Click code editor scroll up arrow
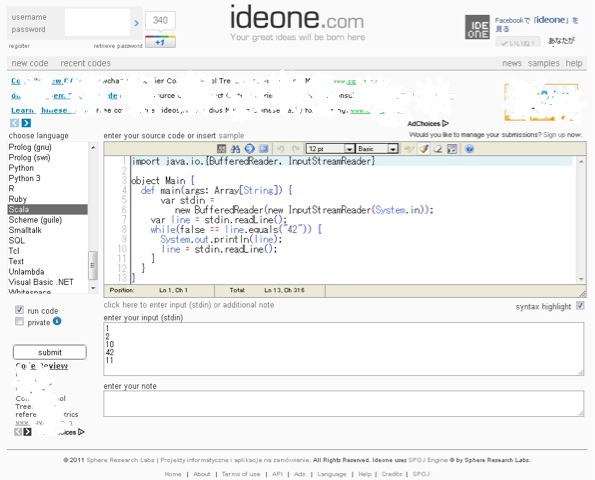The height and width of the screenshot is (480, 595). click(x=581, y=162)
